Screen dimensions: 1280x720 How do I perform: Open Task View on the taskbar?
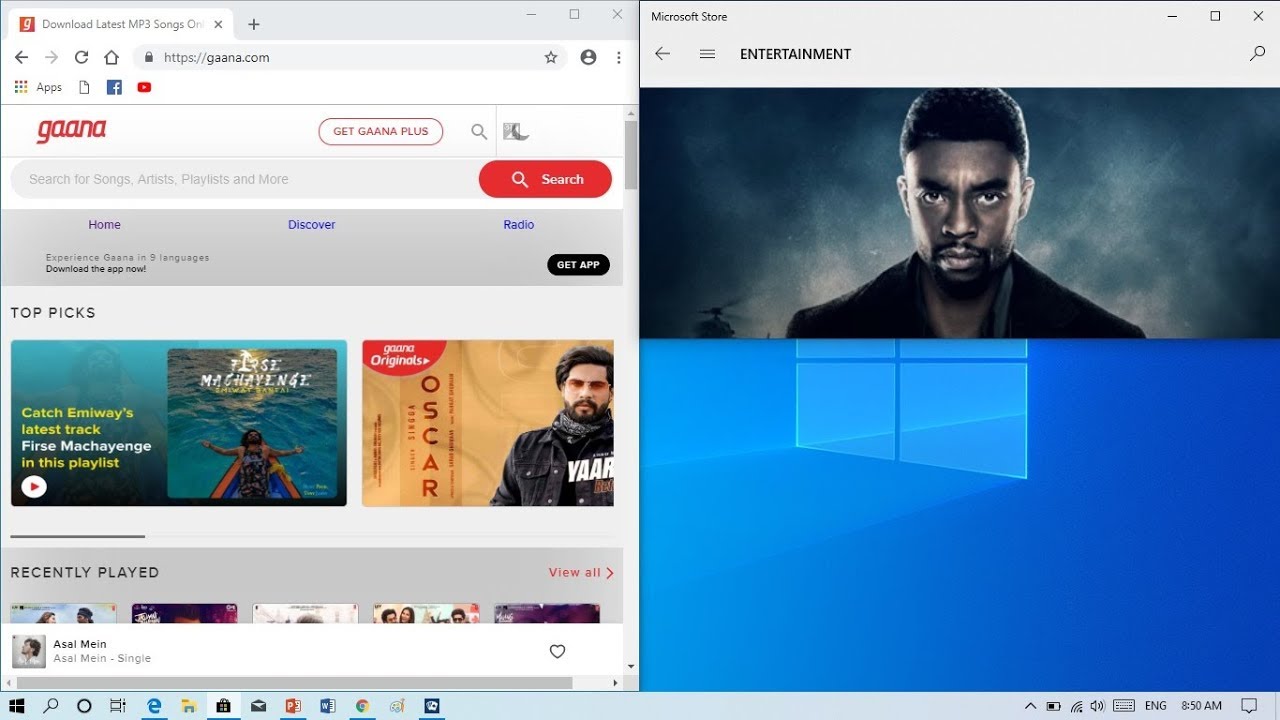click(x=117, y=706)
